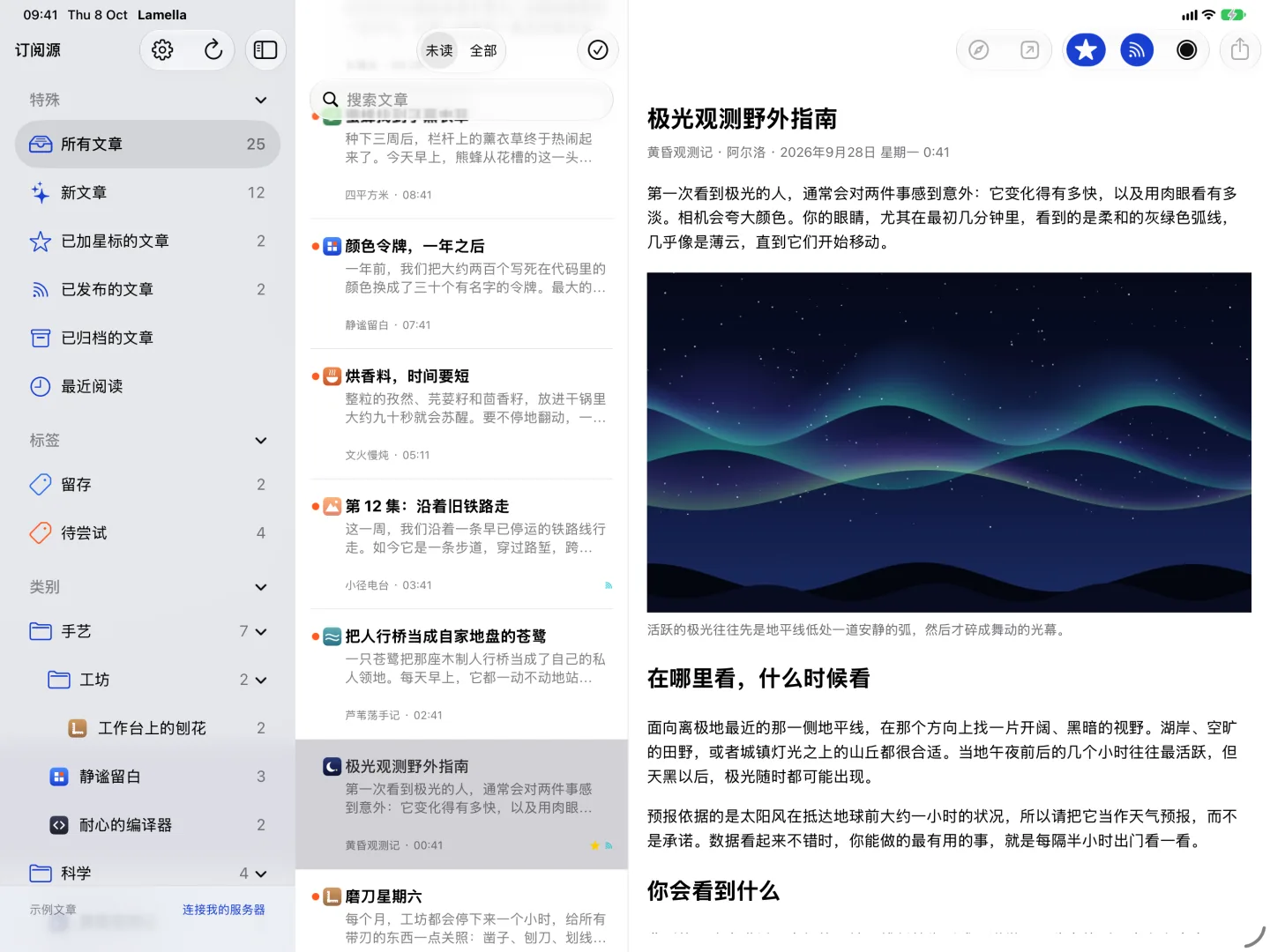Toggle sidebar visibility icon
The width and height of the screenshot is (1270, 952).
[265, 50]
